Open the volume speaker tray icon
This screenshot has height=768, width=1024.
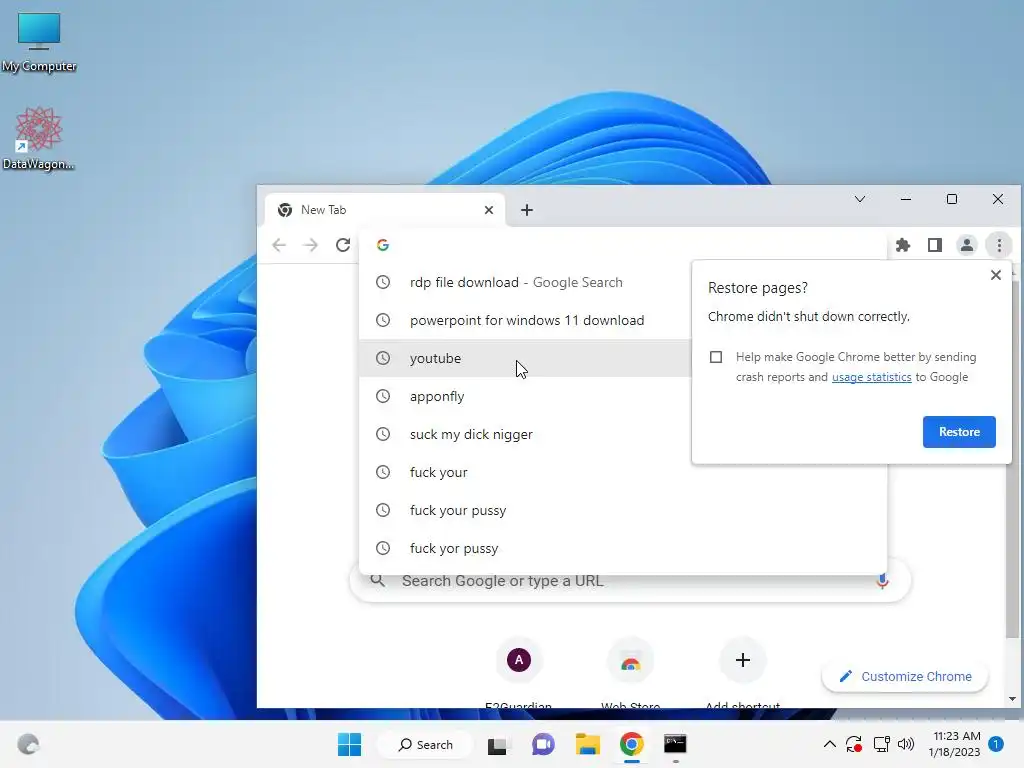click(x=906, y=744)
